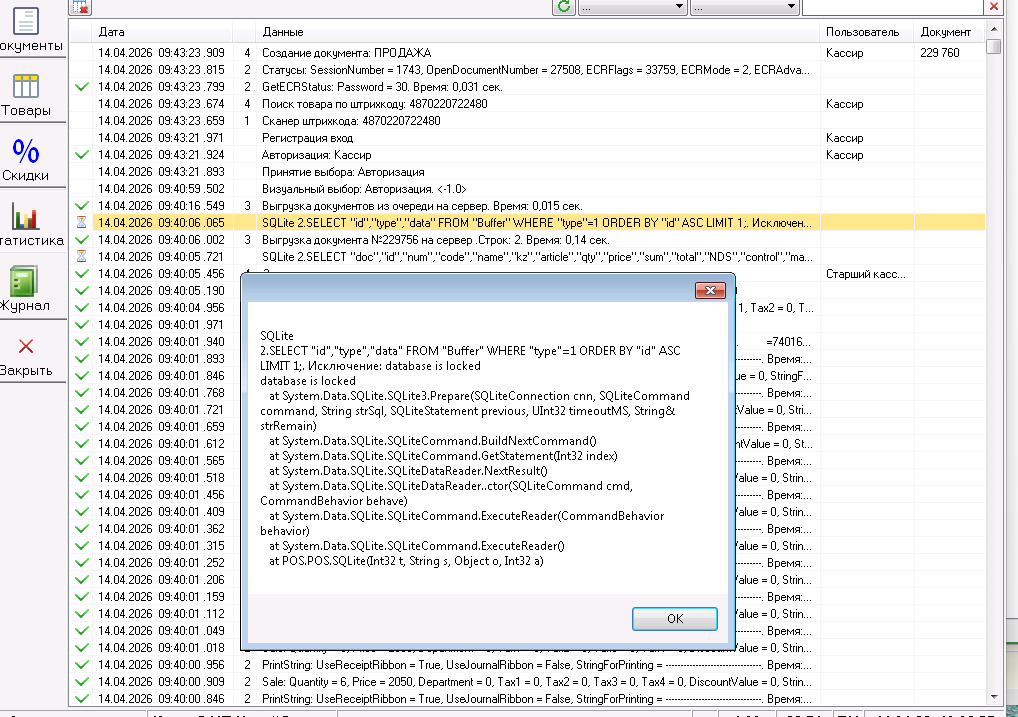Close the SQLite error dialog
The height and width of the screenshot is (717, 1018).
pos(710,290)
